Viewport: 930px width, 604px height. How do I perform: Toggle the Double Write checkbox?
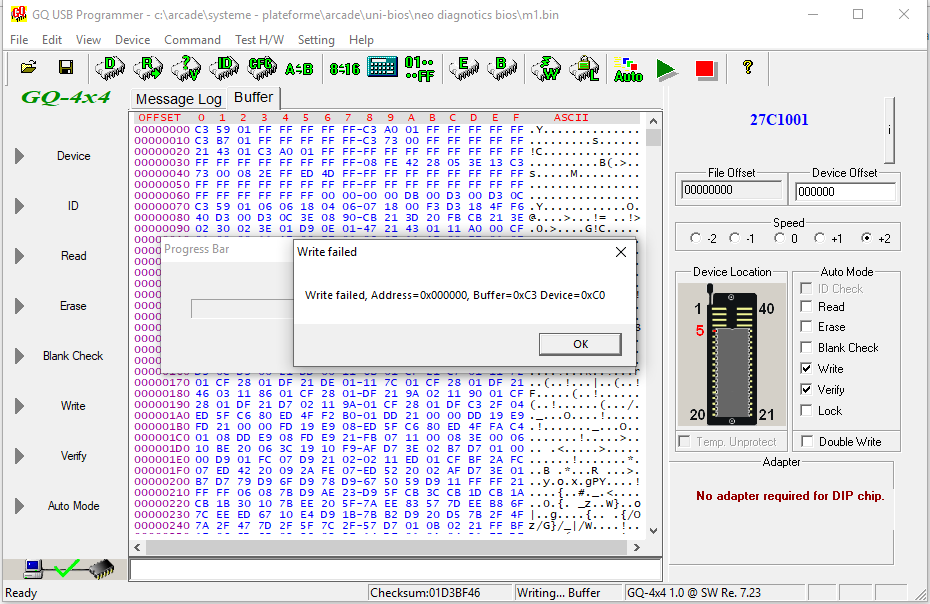pos(806,442)
